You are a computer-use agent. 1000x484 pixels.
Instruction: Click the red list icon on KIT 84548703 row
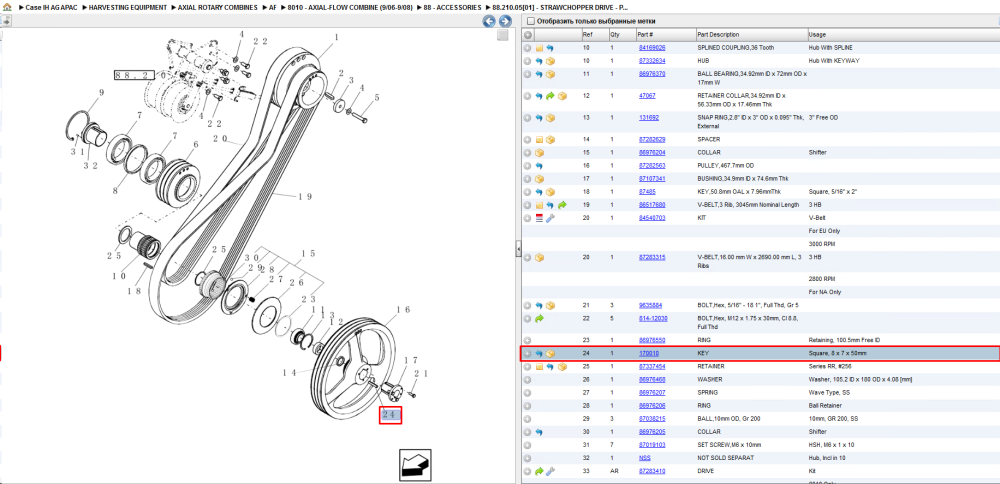click(x=539, y=218)
